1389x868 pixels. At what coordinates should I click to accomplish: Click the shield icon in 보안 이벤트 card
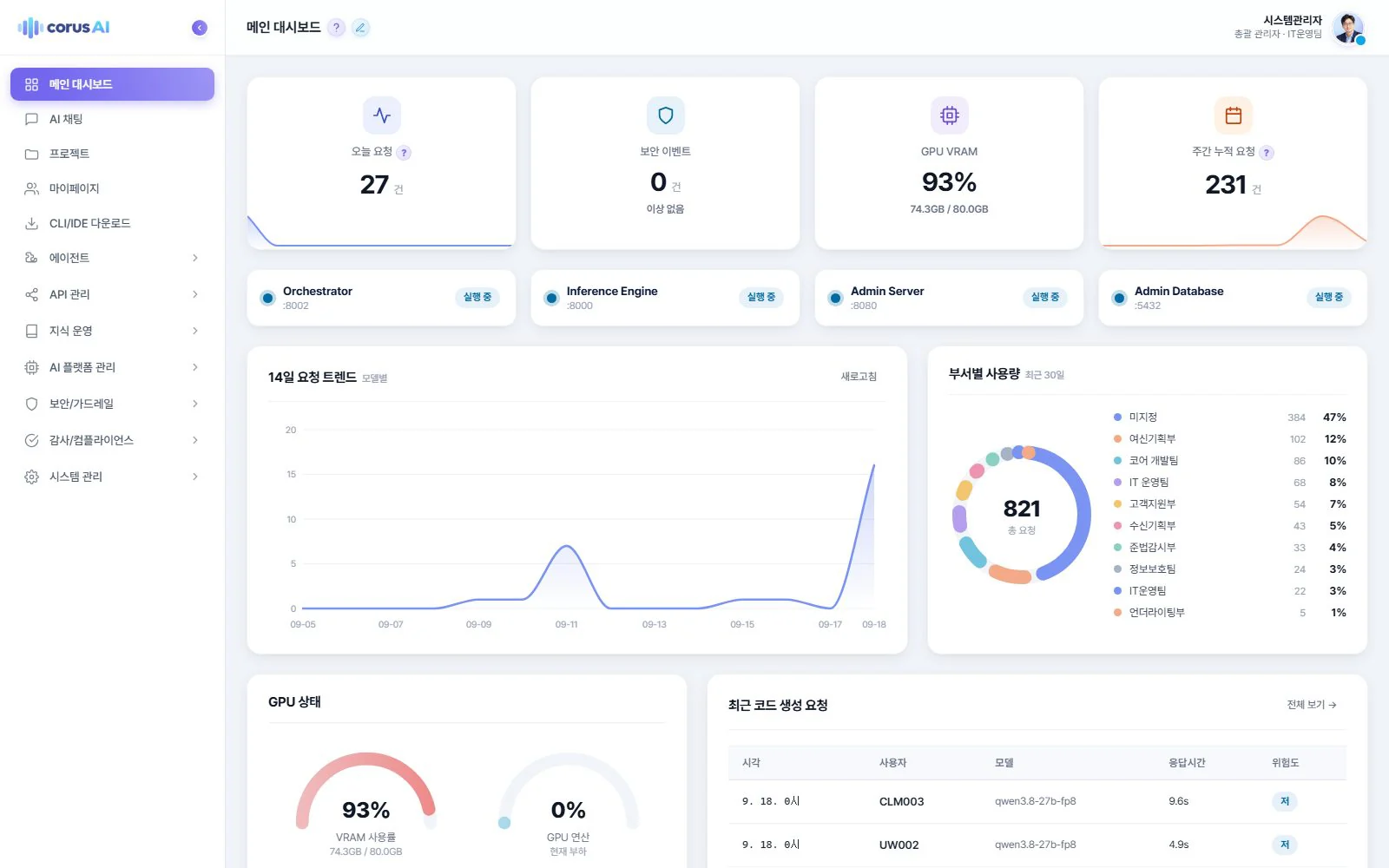666,115
